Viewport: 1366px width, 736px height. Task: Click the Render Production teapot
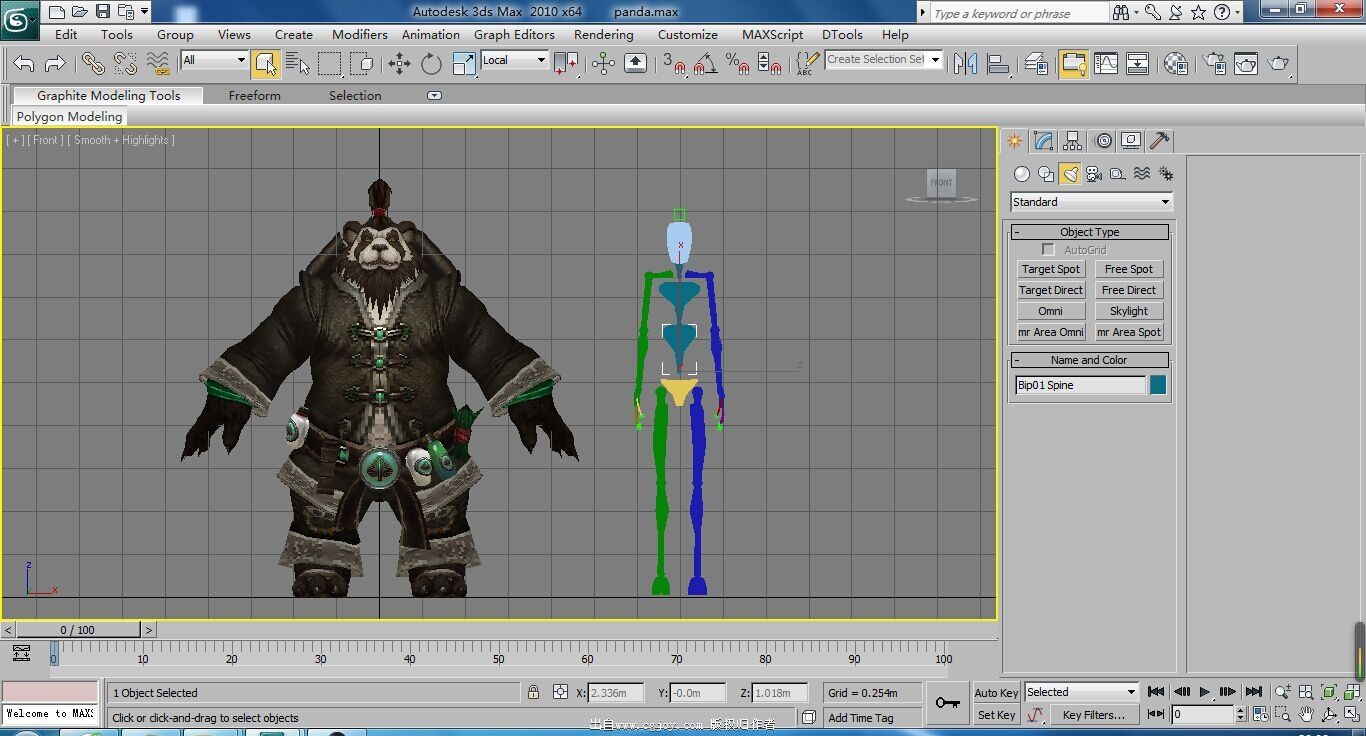click(x=1279, y=64)
